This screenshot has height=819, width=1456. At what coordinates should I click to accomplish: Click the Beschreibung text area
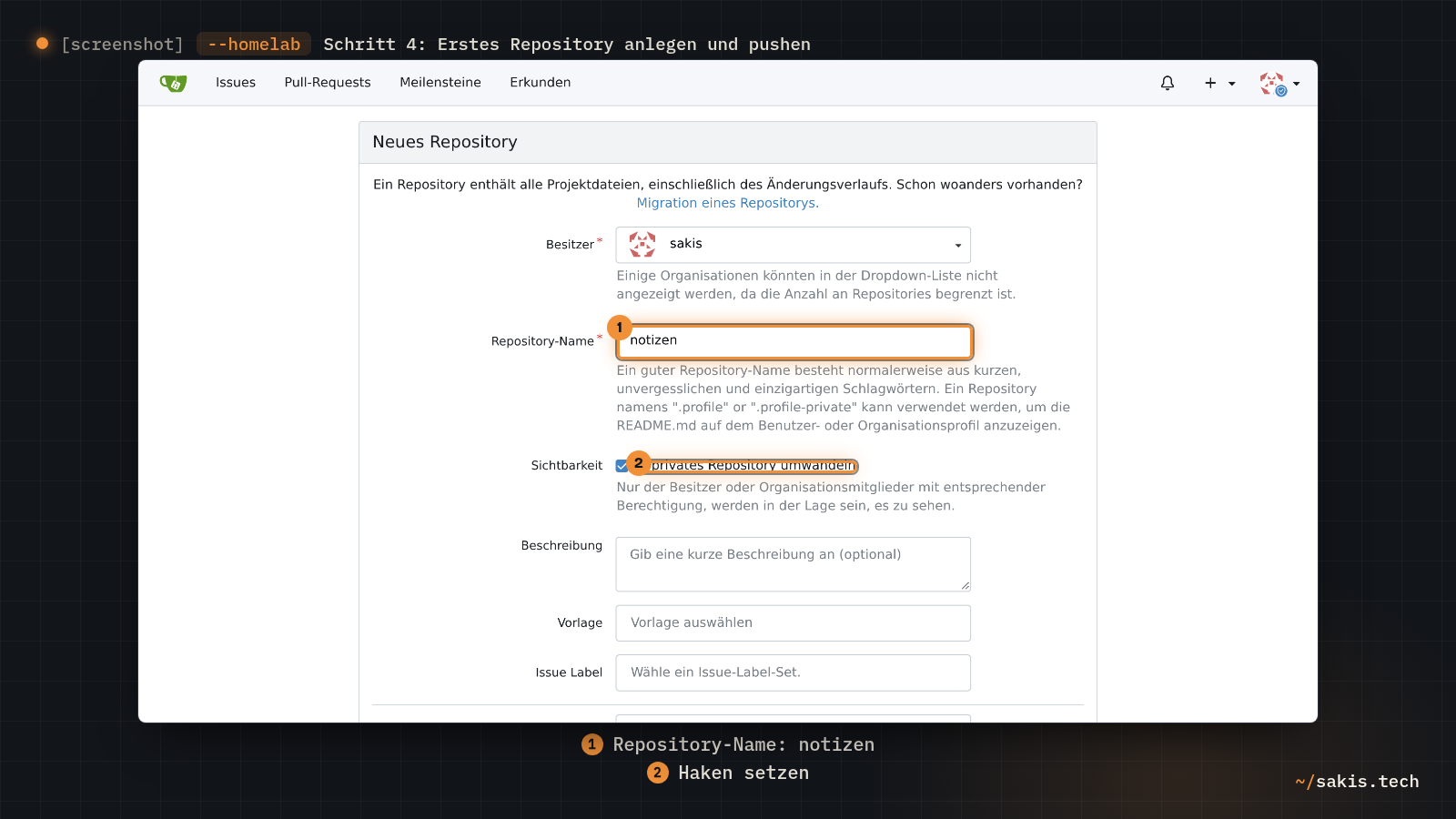point(794,564)
